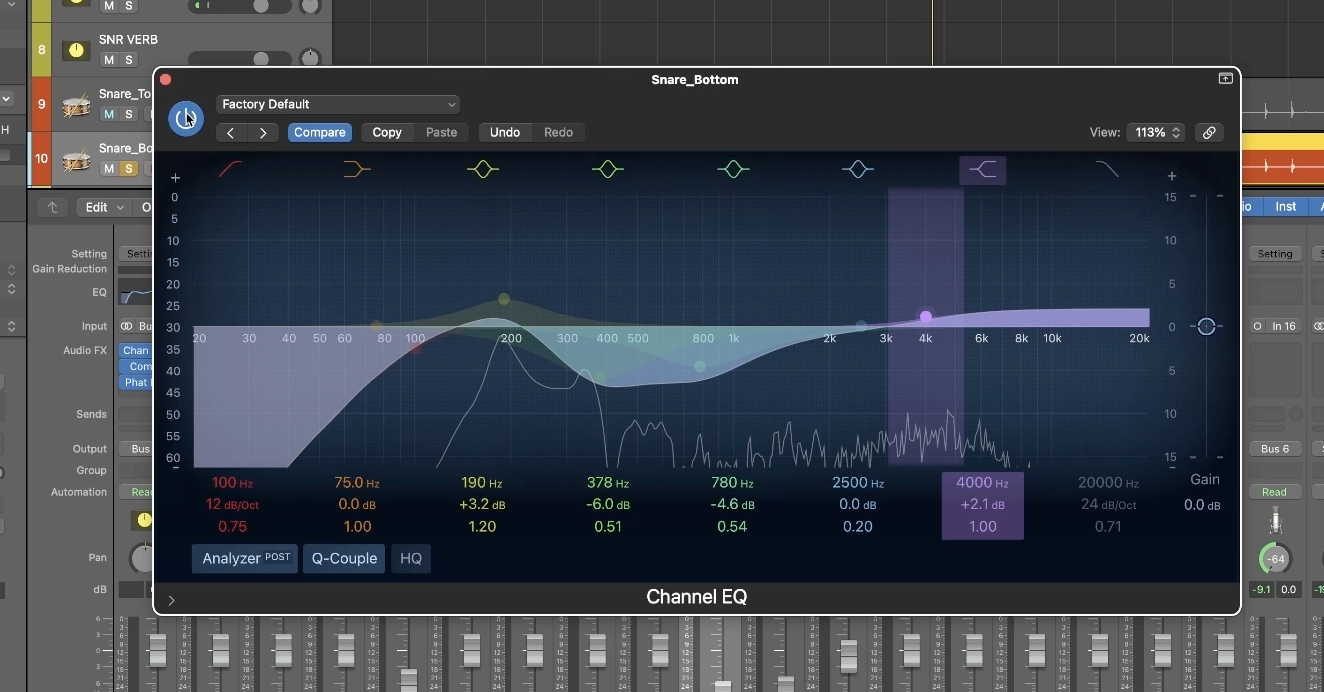The width and height of the screenshot is (1324, 692).
Task: Toggle the Channel EQ power button
Action: [186, 118]
